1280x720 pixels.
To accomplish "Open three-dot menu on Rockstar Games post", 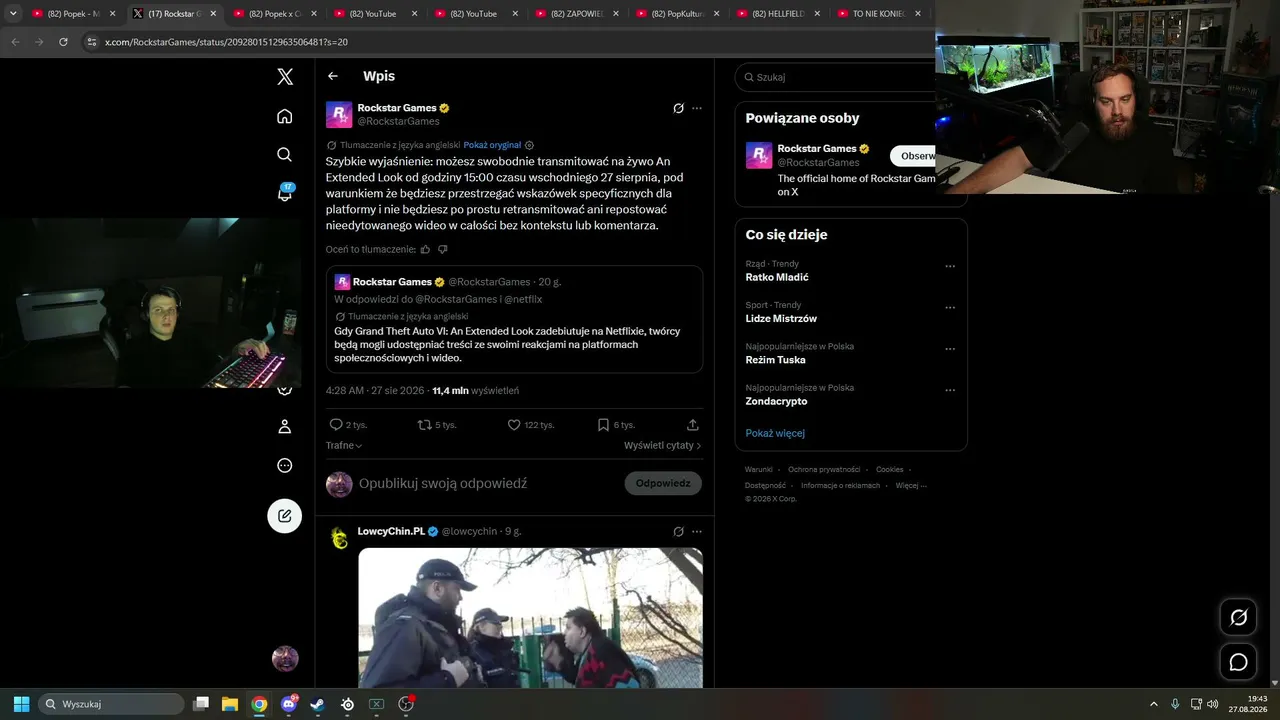I will pos(697,108).
